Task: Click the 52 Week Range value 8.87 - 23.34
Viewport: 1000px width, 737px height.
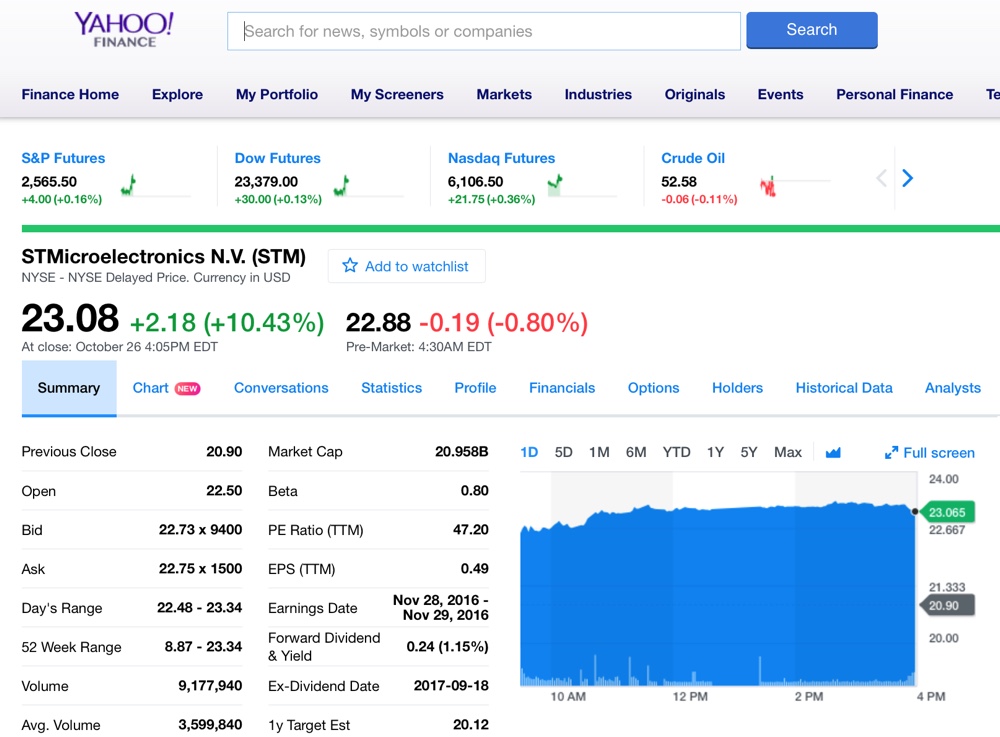Action: tap(203, 647)
